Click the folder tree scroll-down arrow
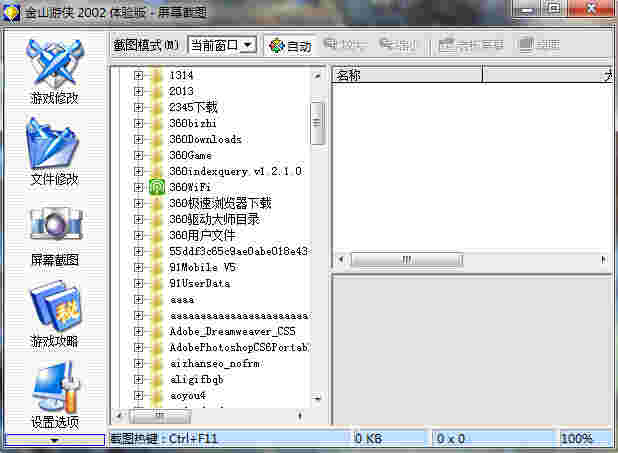Viewport: 618px width, 453px height. tap(317, 397)
